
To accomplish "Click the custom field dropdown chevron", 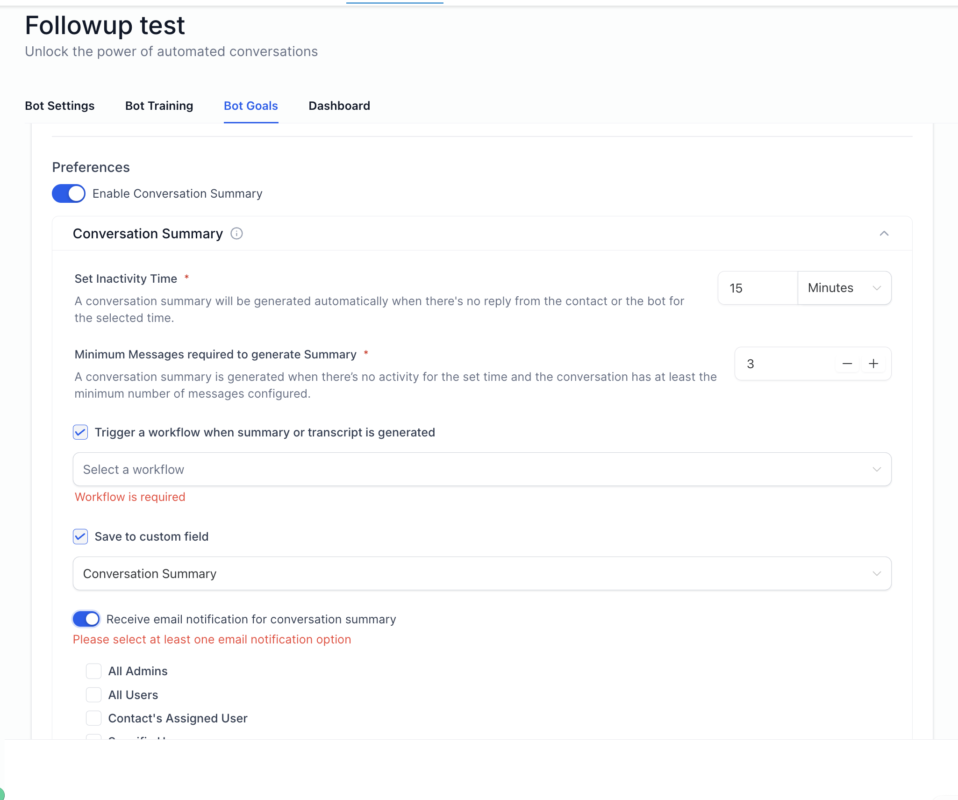I will [x=878, y=573].
